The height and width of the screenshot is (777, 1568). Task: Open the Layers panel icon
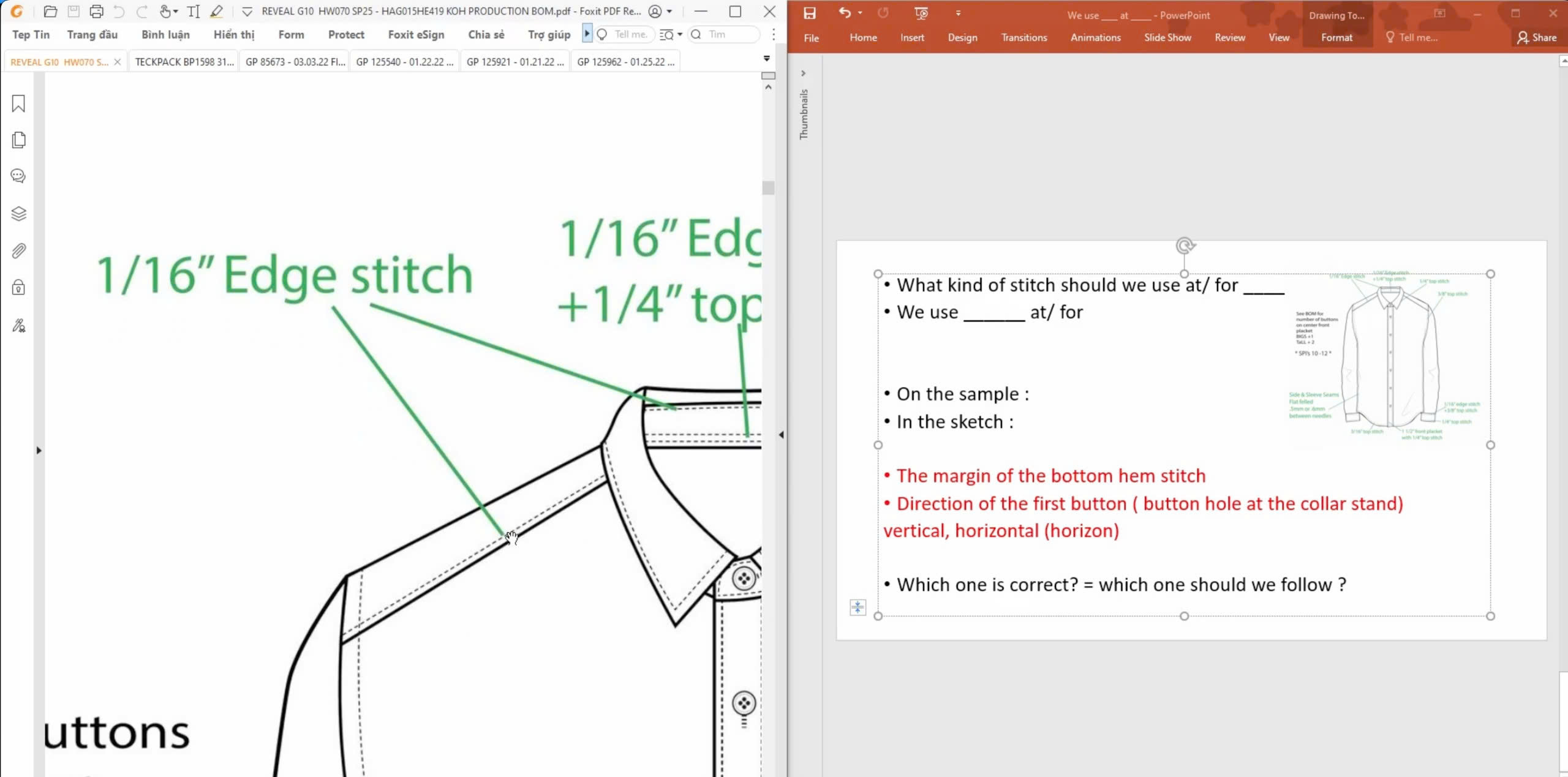18,214
